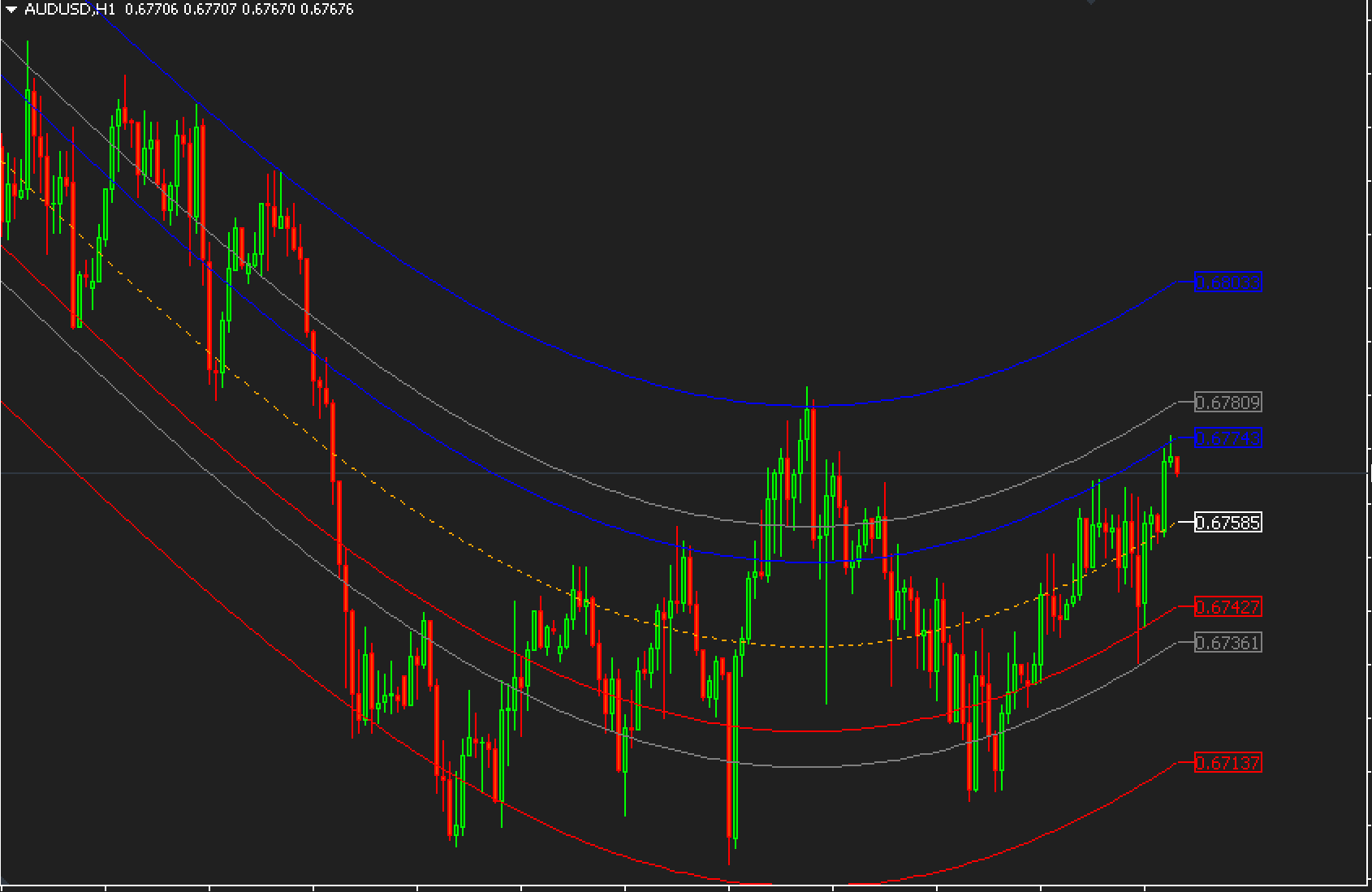Click the gray 0.67809 price label
This screenshot has width=1372, height=892.
[1228, 403]
